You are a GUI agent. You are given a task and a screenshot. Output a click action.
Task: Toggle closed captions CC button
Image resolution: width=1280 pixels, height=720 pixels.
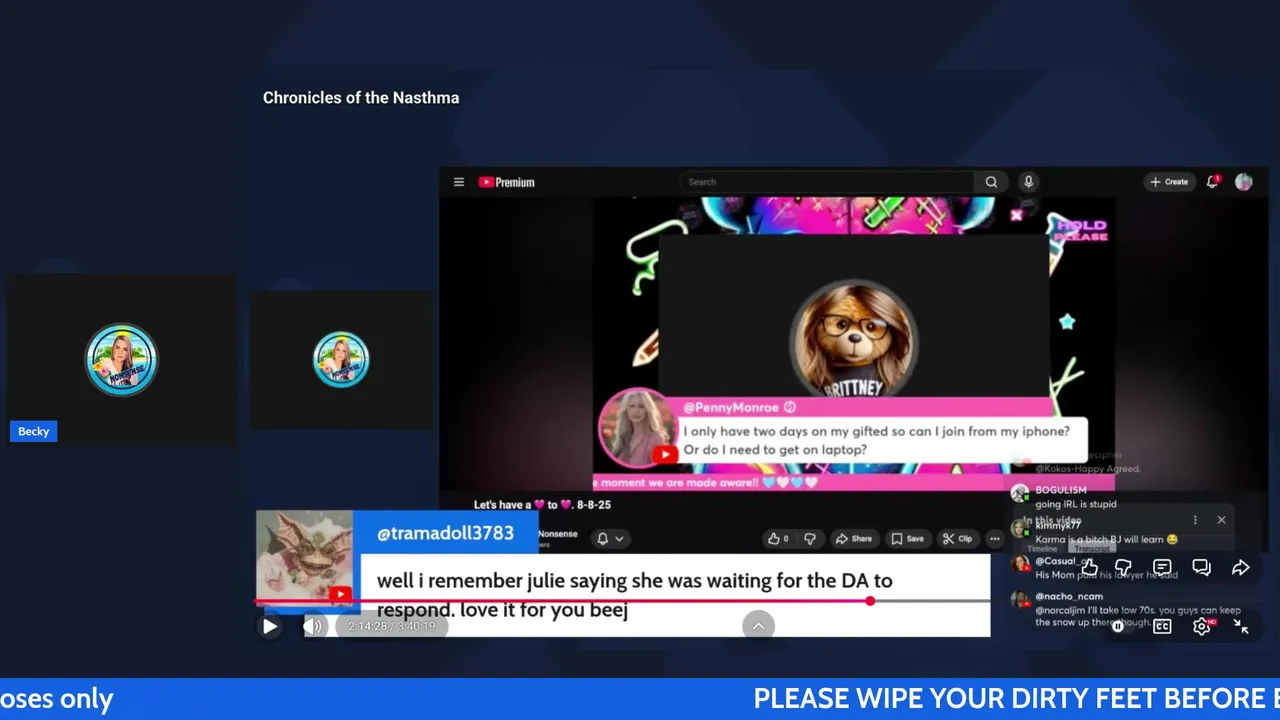[1162, 627]
